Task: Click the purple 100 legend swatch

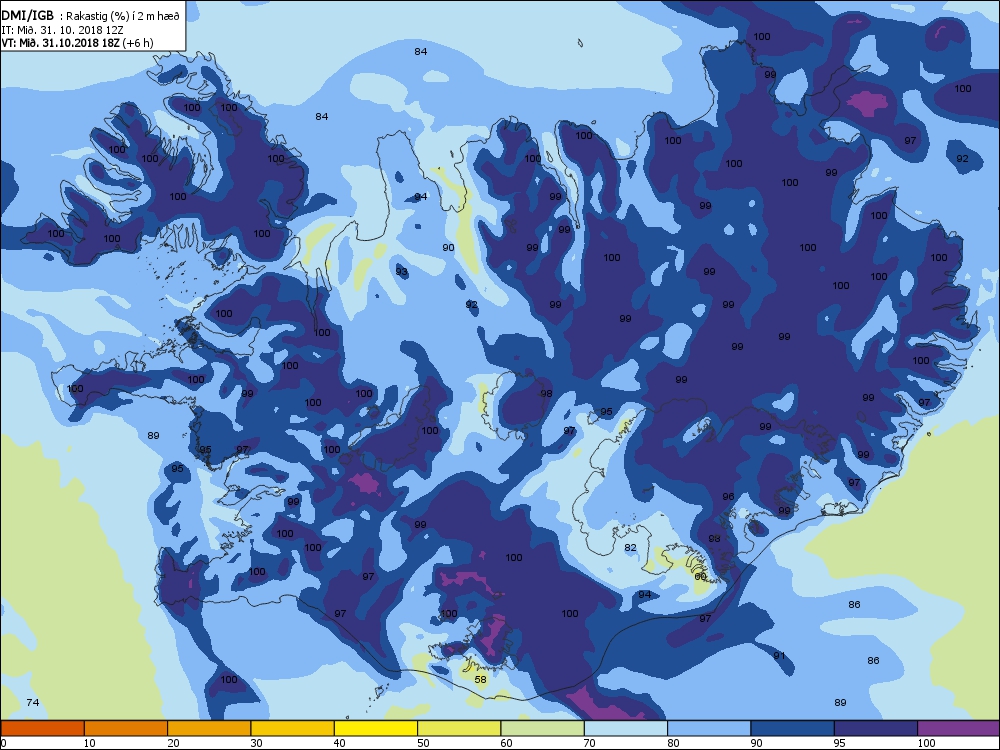Action: pos(959,728)
